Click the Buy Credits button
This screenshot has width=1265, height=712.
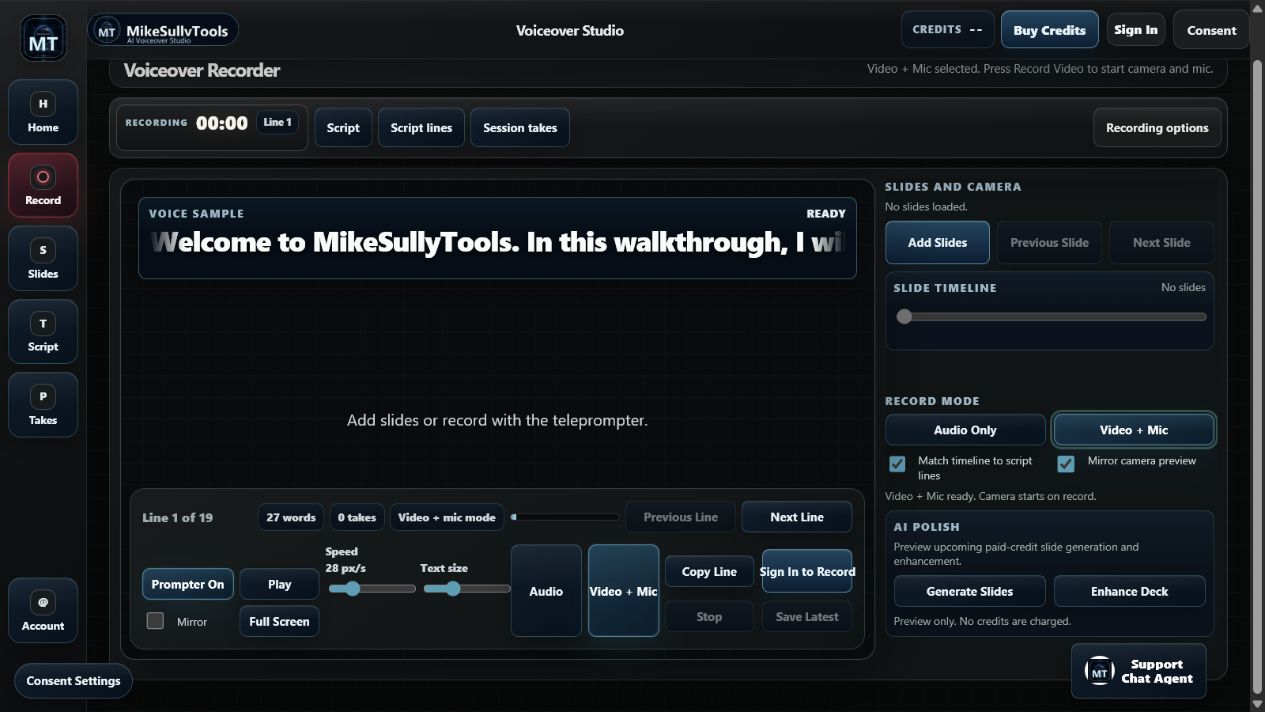point(1049,30)
